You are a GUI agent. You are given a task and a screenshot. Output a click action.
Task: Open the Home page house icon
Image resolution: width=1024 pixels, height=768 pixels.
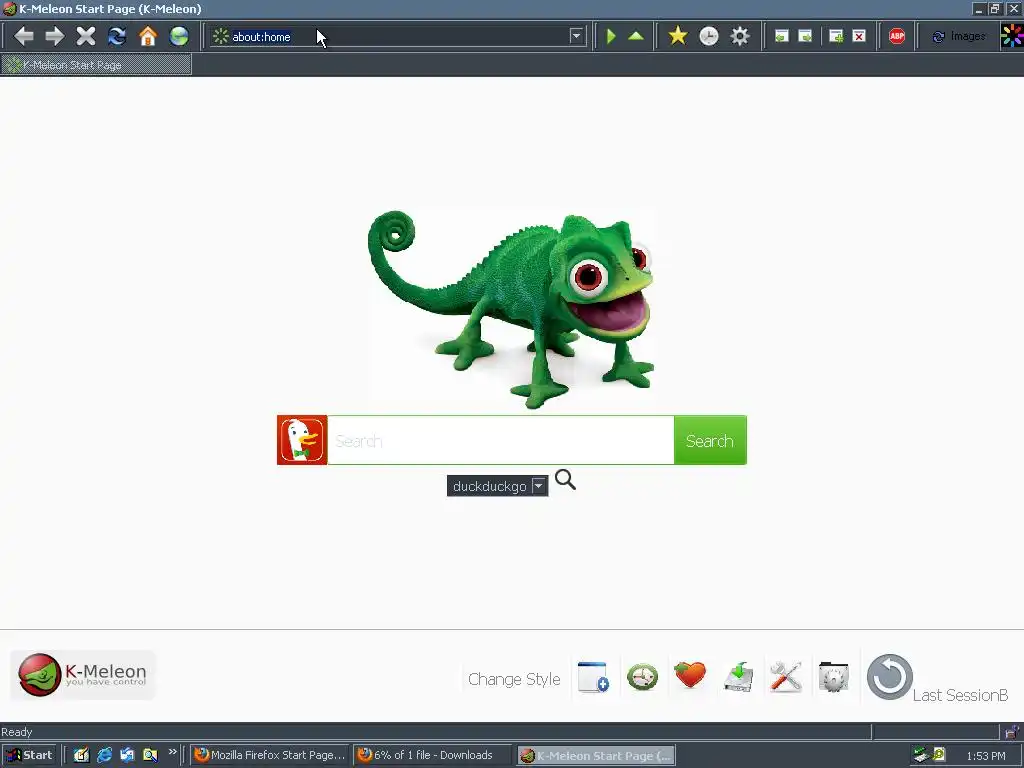tap(148, 36)
